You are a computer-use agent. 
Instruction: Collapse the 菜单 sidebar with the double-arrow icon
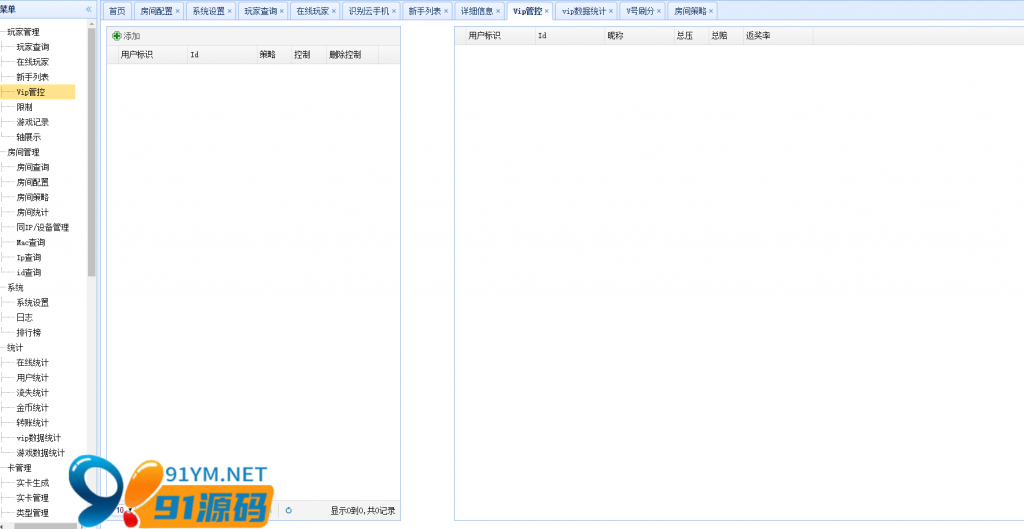pyautogui.click(x=89, y=10)
